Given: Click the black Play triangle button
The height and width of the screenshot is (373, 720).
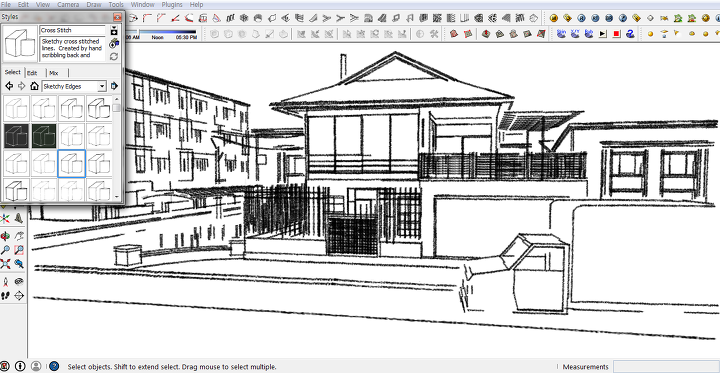Looking at the screenshot, I should click(x=603, y=34).
